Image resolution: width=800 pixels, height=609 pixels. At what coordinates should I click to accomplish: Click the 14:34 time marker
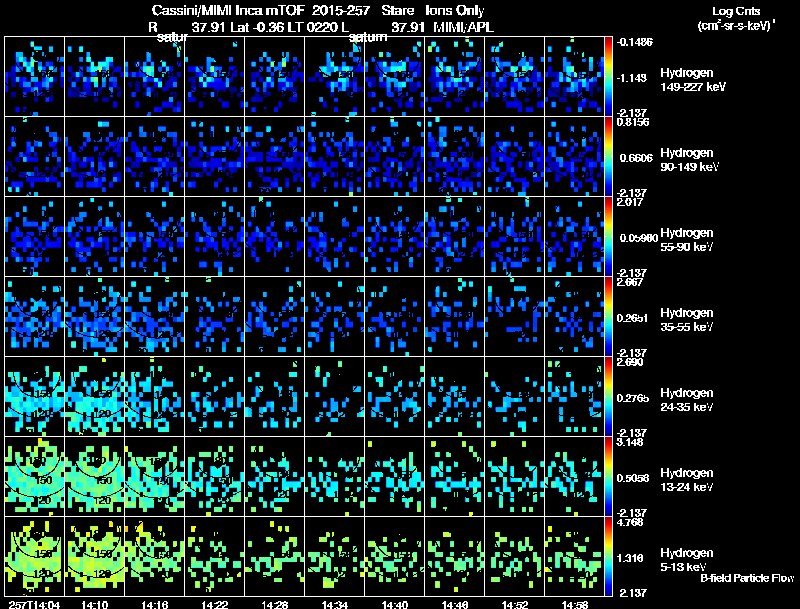tap(334, 603)
